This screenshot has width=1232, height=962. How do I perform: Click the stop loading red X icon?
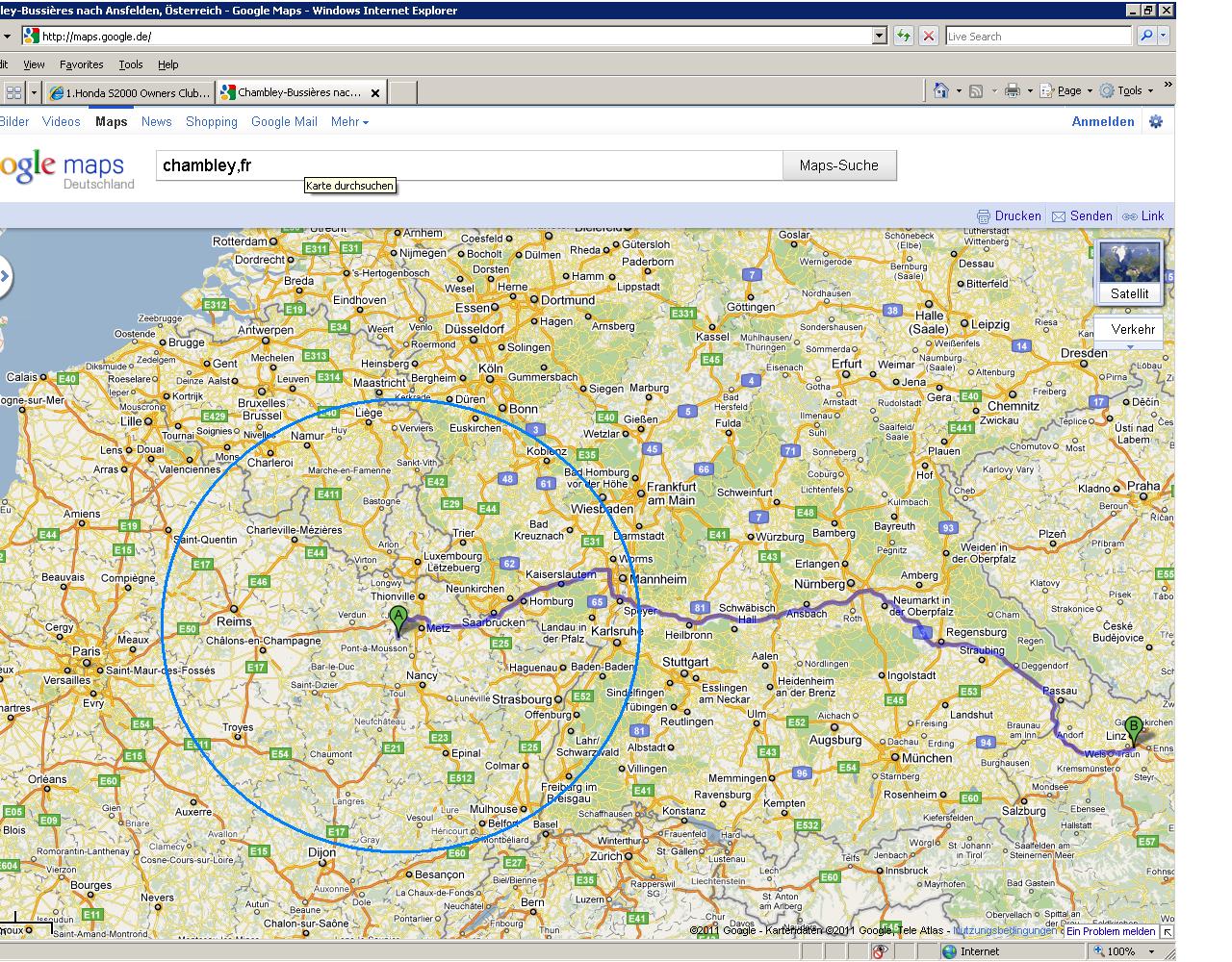pyautogui.click(x=928, y=37)
